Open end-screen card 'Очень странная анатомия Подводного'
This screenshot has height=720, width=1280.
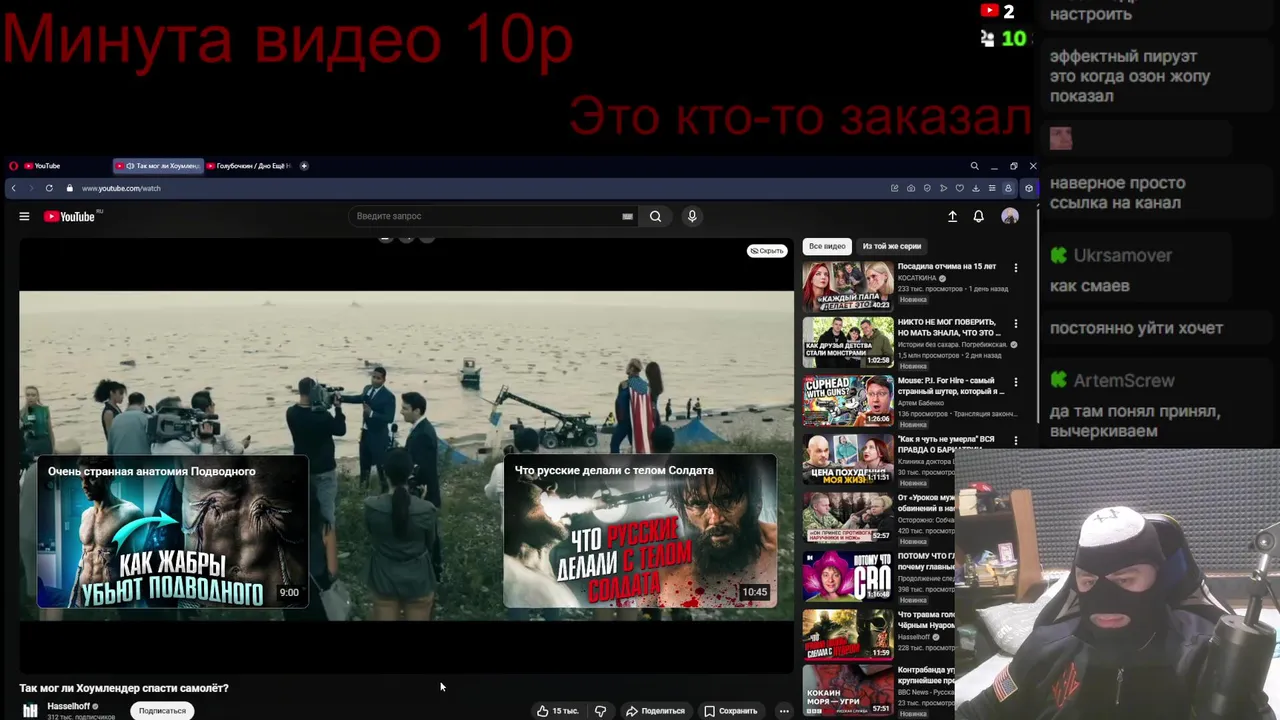point(173,532)
